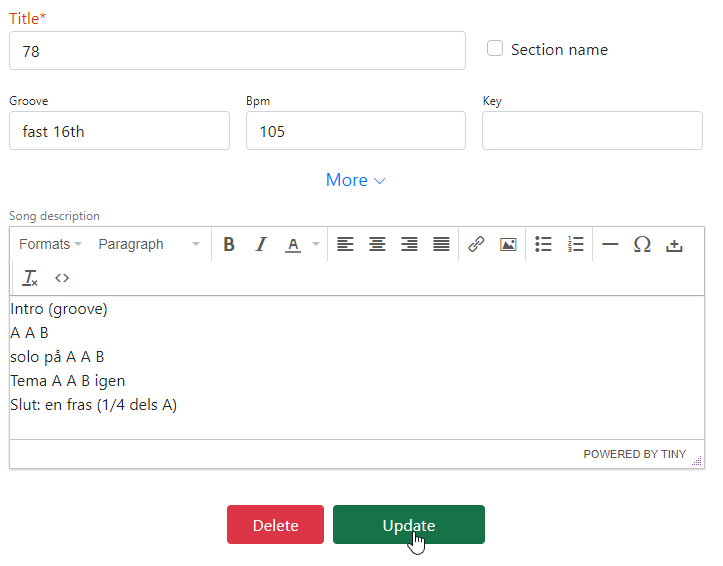The height and width of the screenshot is (566, 723).
Task: Click inside the Key input field
Action: [592, 131]
